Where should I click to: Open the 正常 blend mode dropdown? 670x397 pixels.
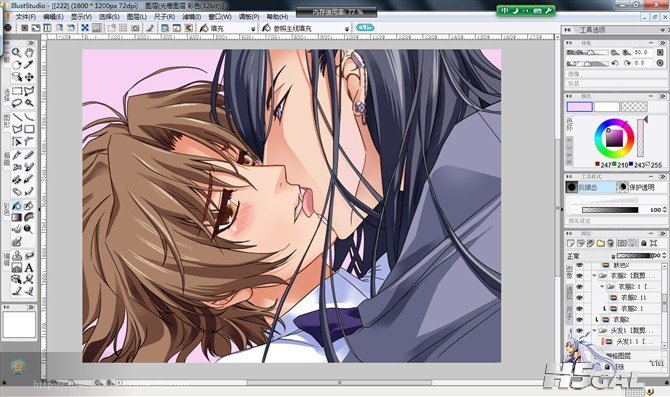click(x=613, y=256)
